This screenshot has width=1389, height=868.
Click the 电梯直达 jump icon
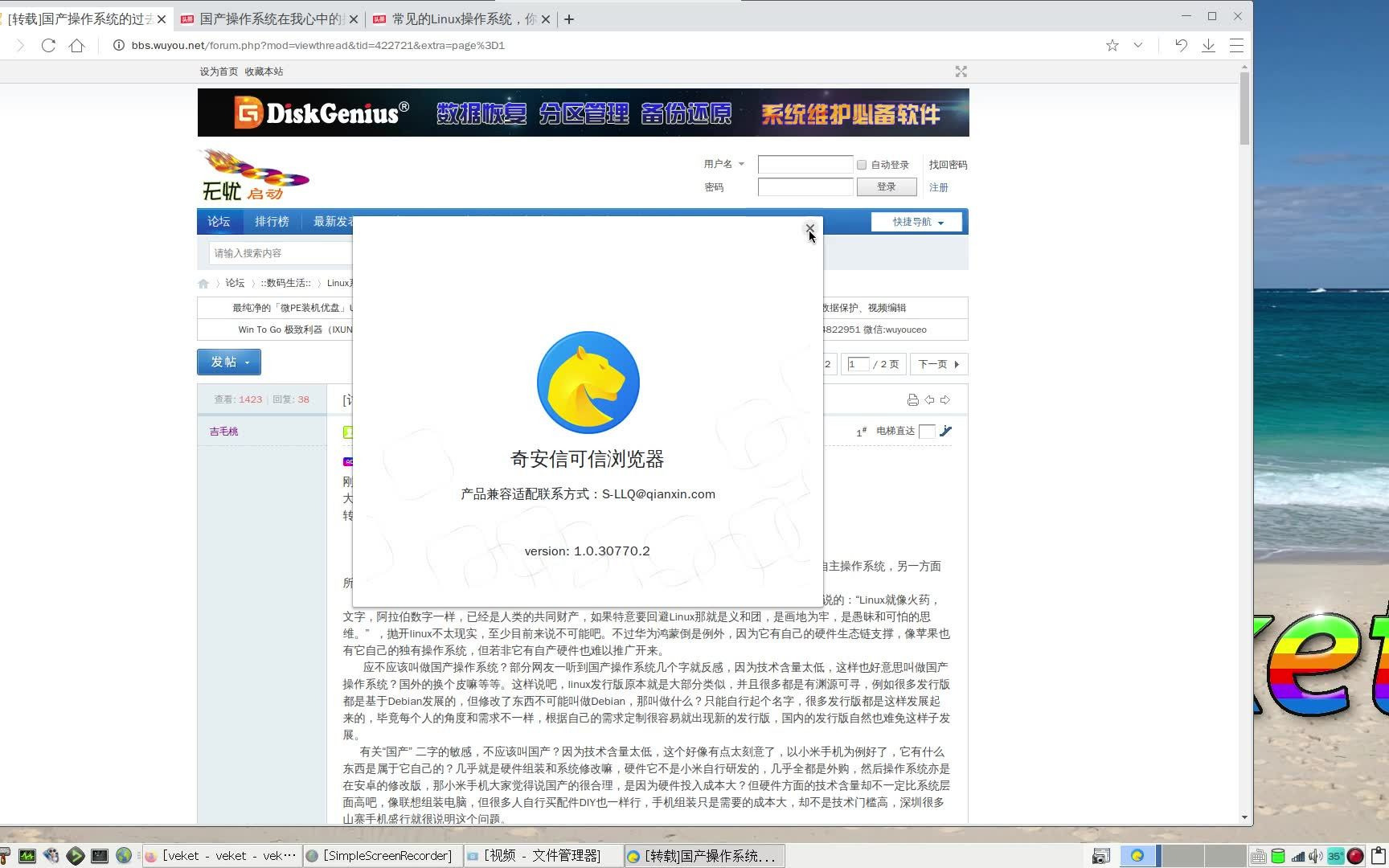click(x=945, y=432)
